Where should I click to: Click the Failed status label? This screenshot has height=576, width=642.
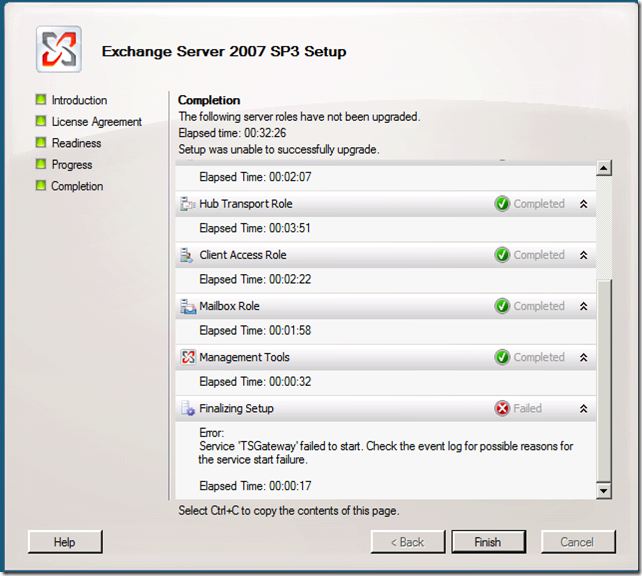(x=527, y=409)
